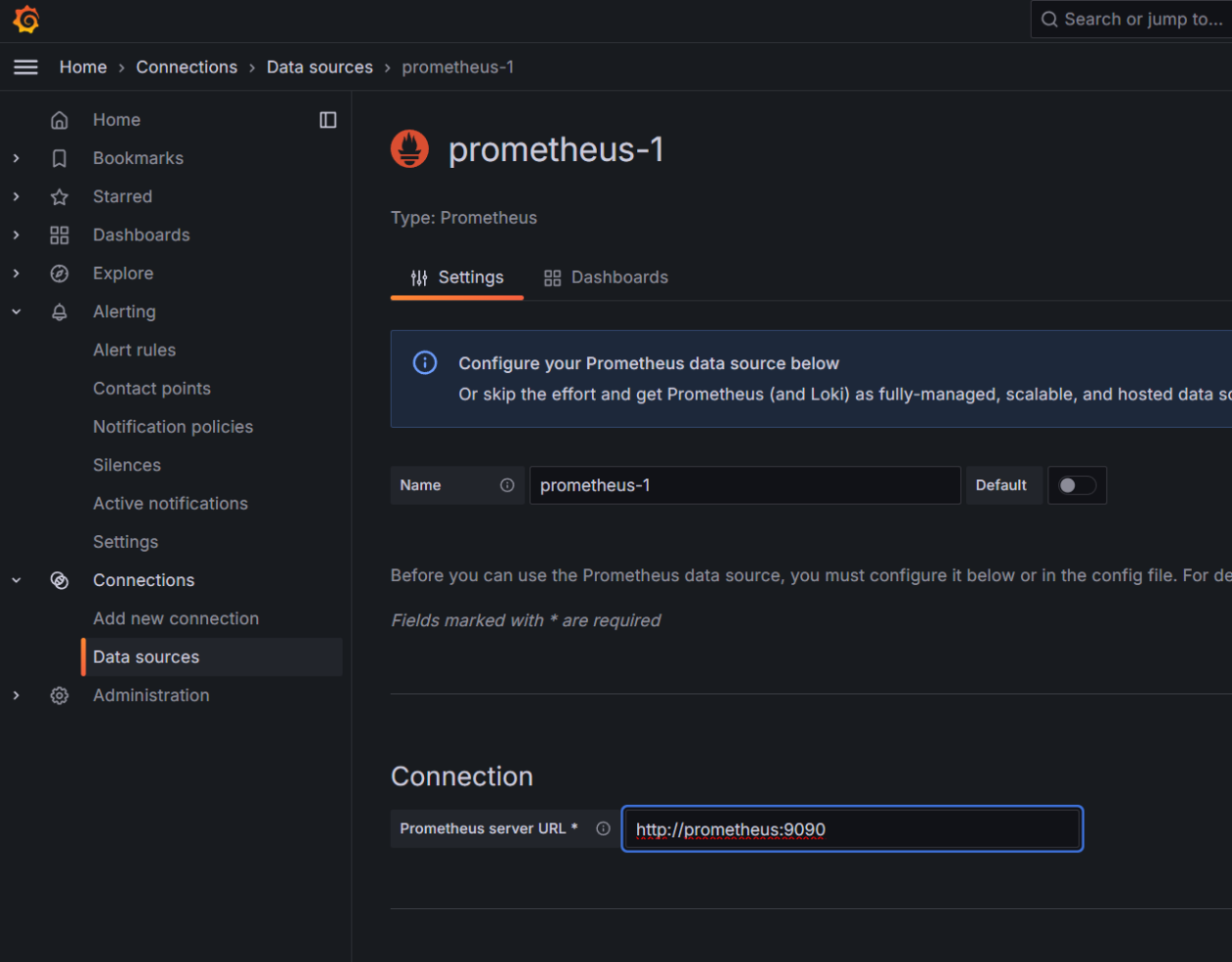Open Silences under Alerting
The height and width of the screenshot is (962, 1232).
[x=127, y=465]
